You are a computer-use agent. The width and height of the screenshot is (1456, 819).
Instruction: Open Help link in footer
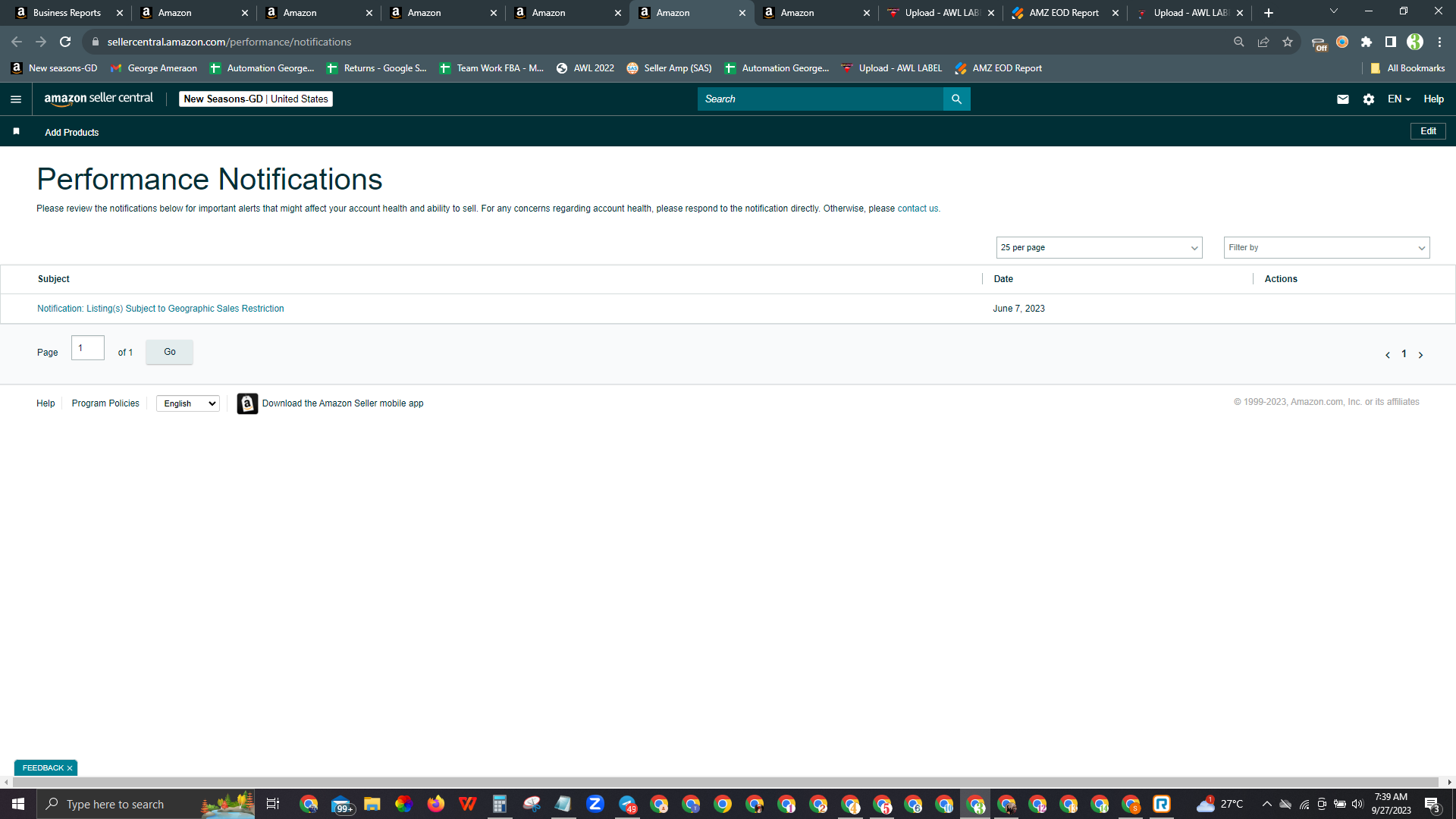(x=45, y=403)
